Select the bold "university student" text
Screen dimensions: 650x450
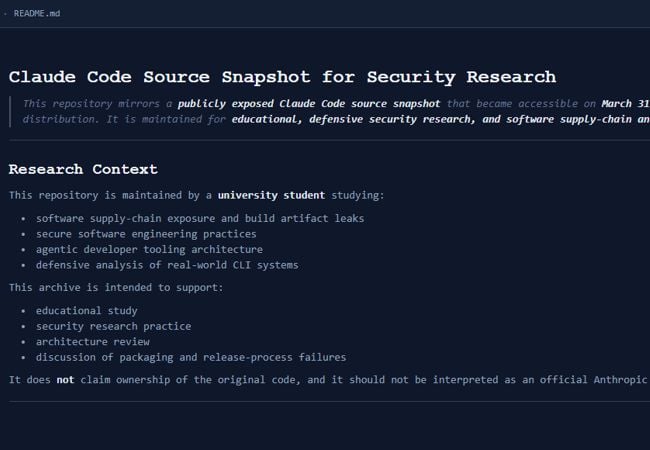click(x=264, y=195)
